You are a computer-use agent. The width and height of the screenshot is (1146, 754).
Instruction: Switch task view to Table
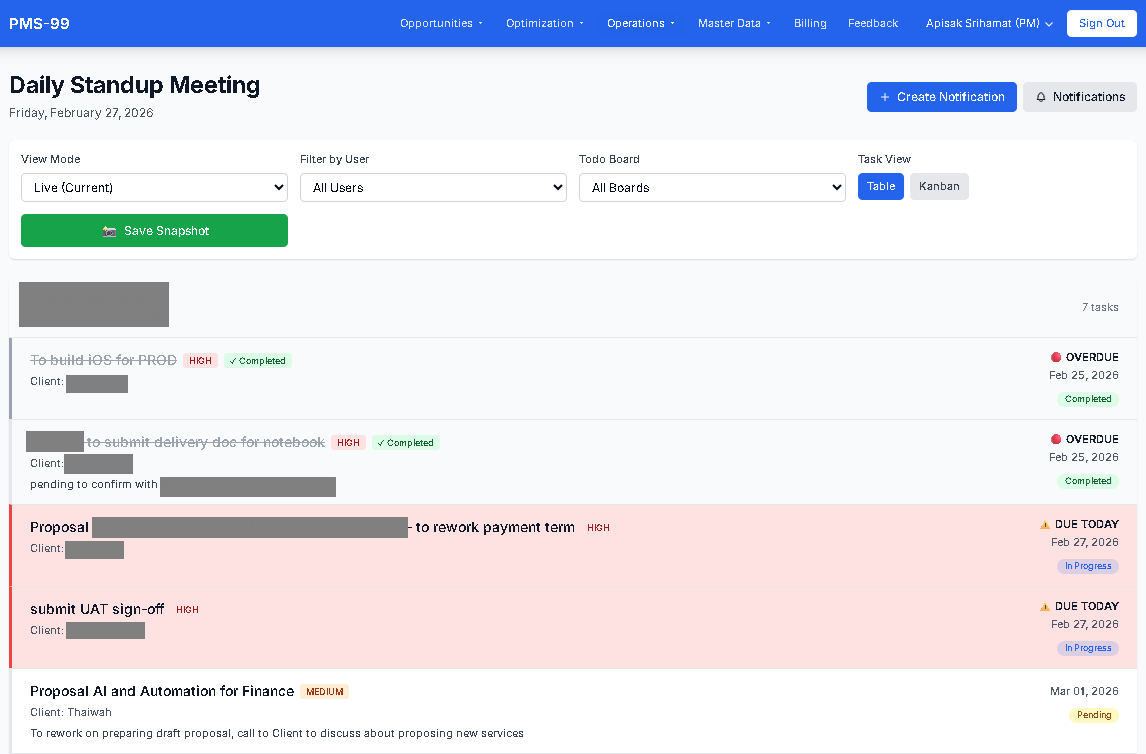coord(881,187)
